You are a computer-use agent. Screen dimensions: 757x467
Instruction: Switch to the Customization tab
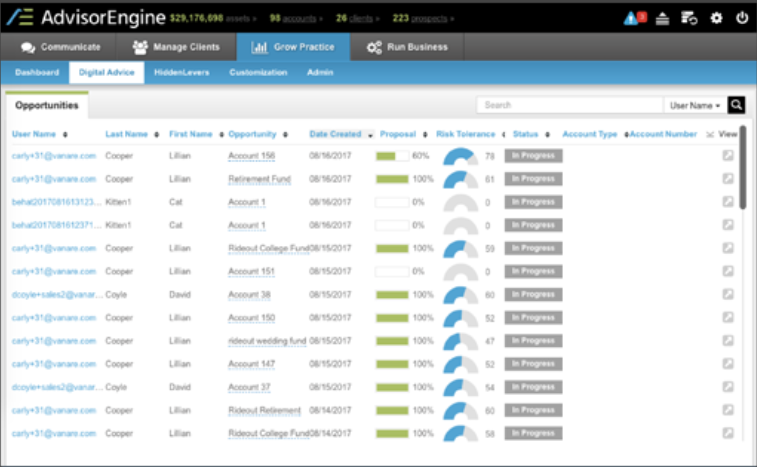coord(258,72)
